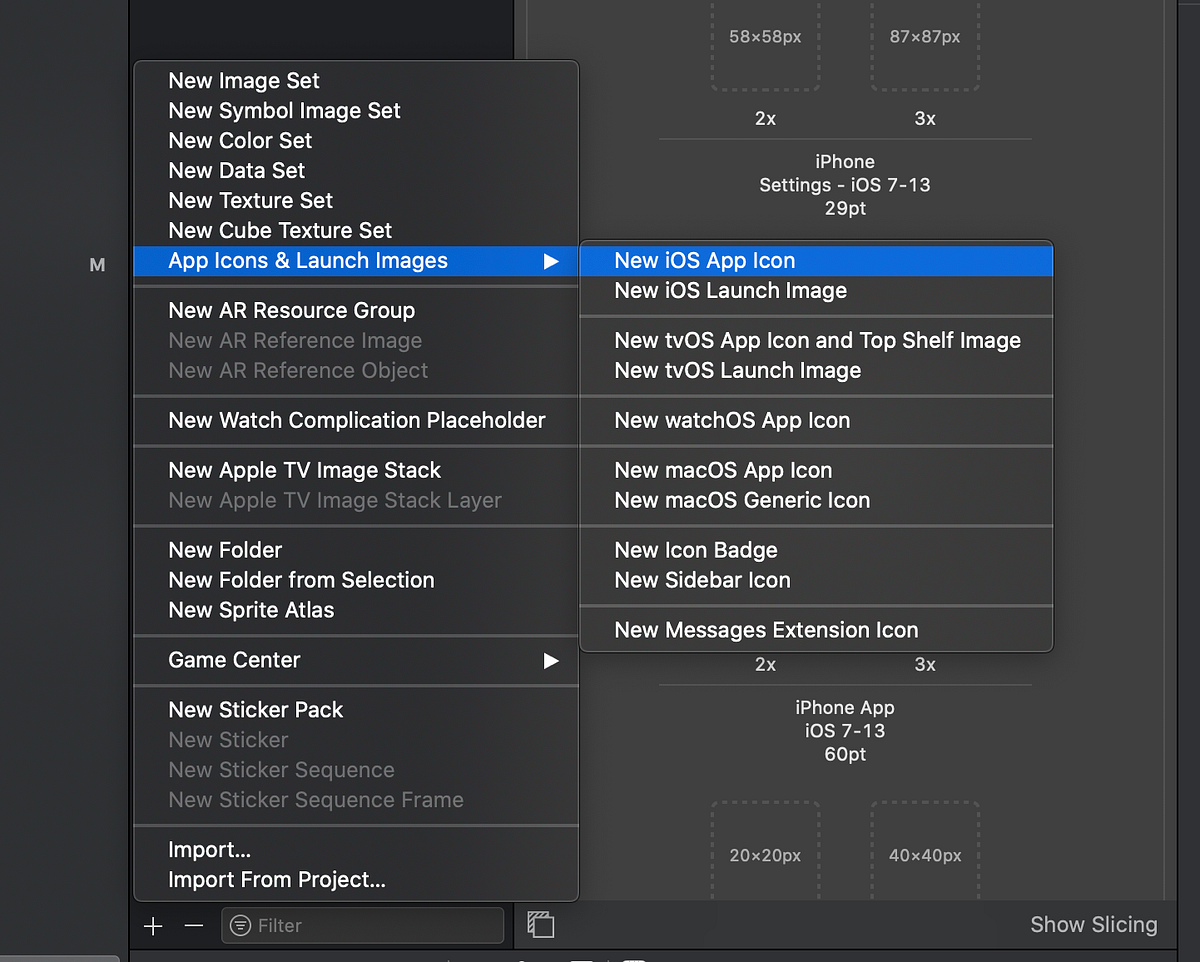Image resolution: width=1200 pixels, height=962 pixels.
Task: Select Import From Project...
Action: click(278, 879)
